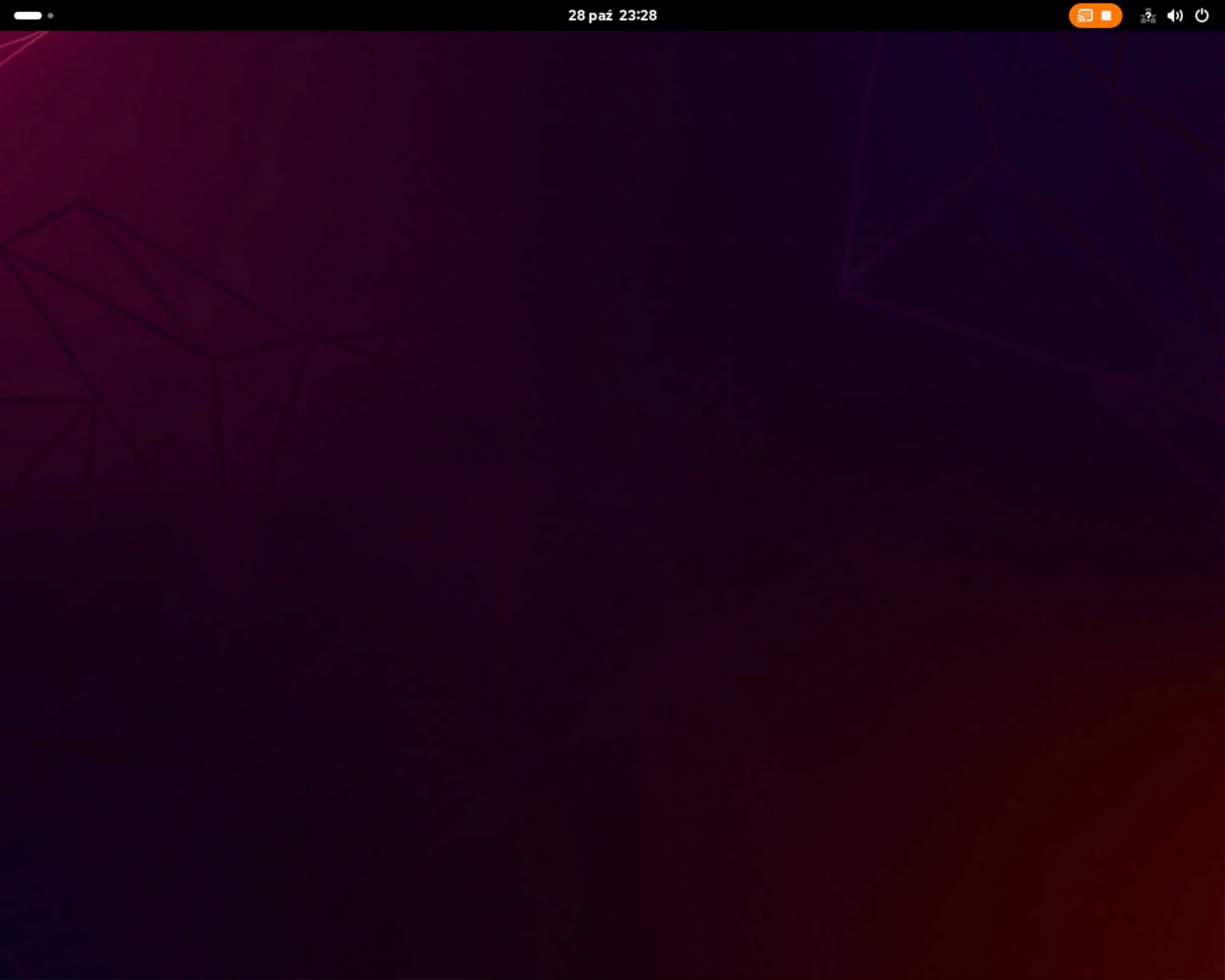
Task: Click empty top bar between clock and orange pill
Action: point(861,16)
